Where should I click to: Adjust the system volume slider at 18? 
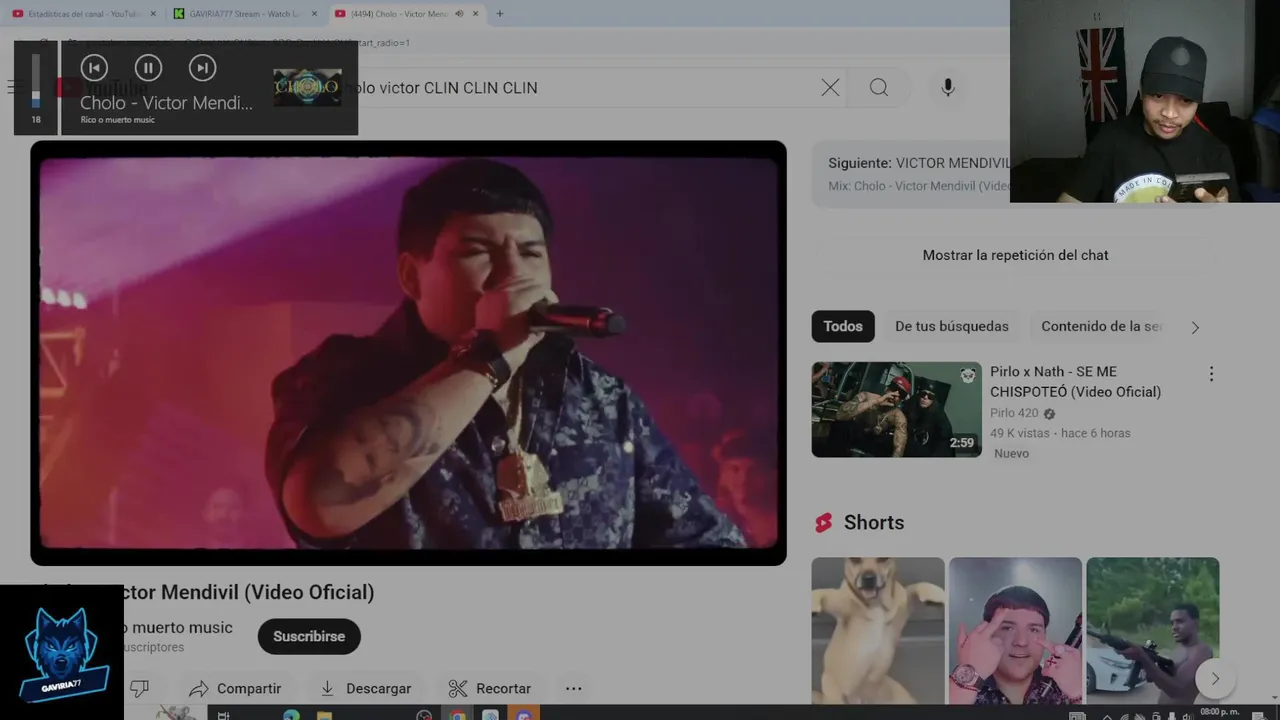36,81
